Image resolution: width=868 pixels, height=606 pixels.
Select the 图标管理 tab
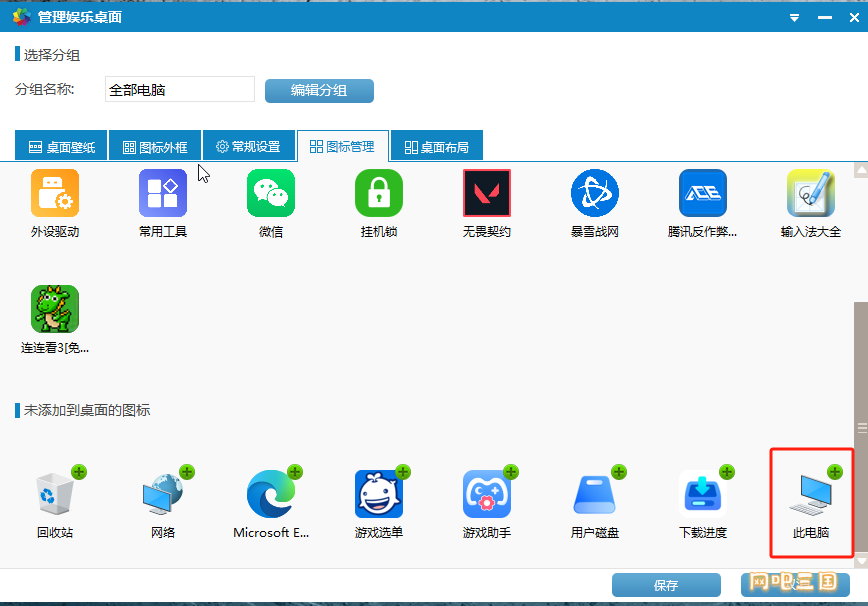[343, 146]
